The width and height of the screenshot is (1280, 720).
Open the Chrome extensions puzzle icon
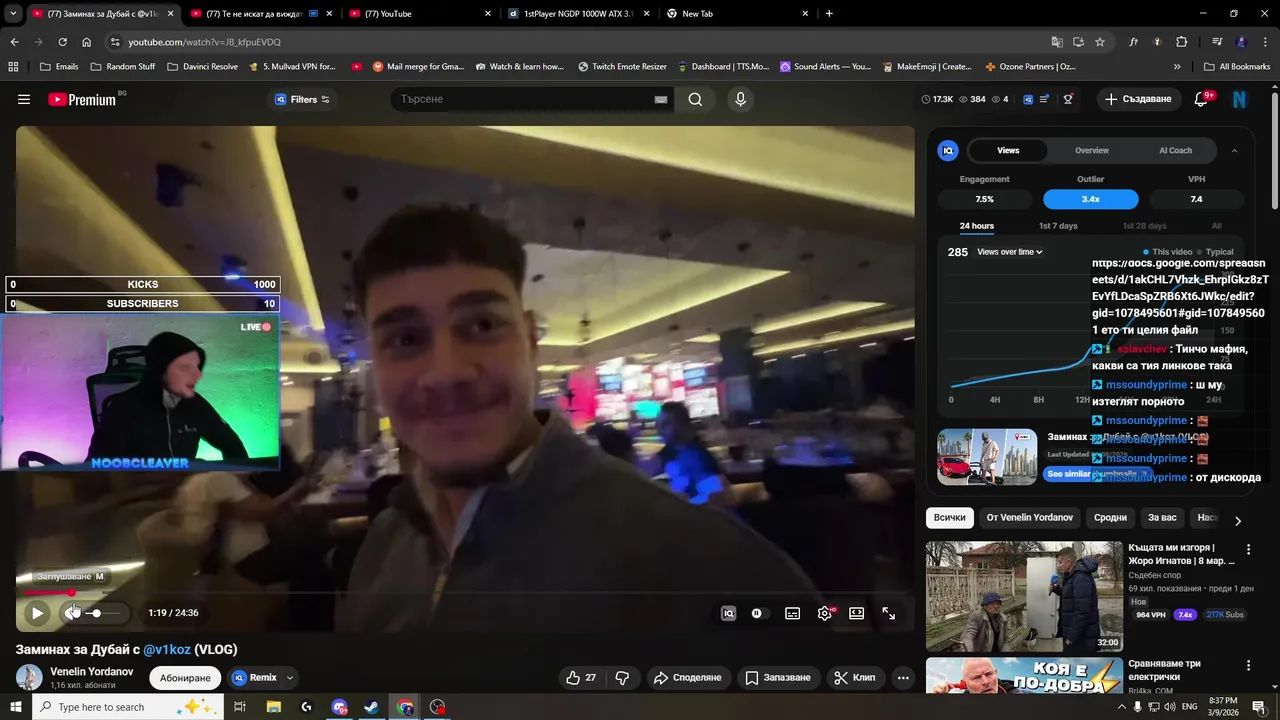click(x=1181, y=42)
